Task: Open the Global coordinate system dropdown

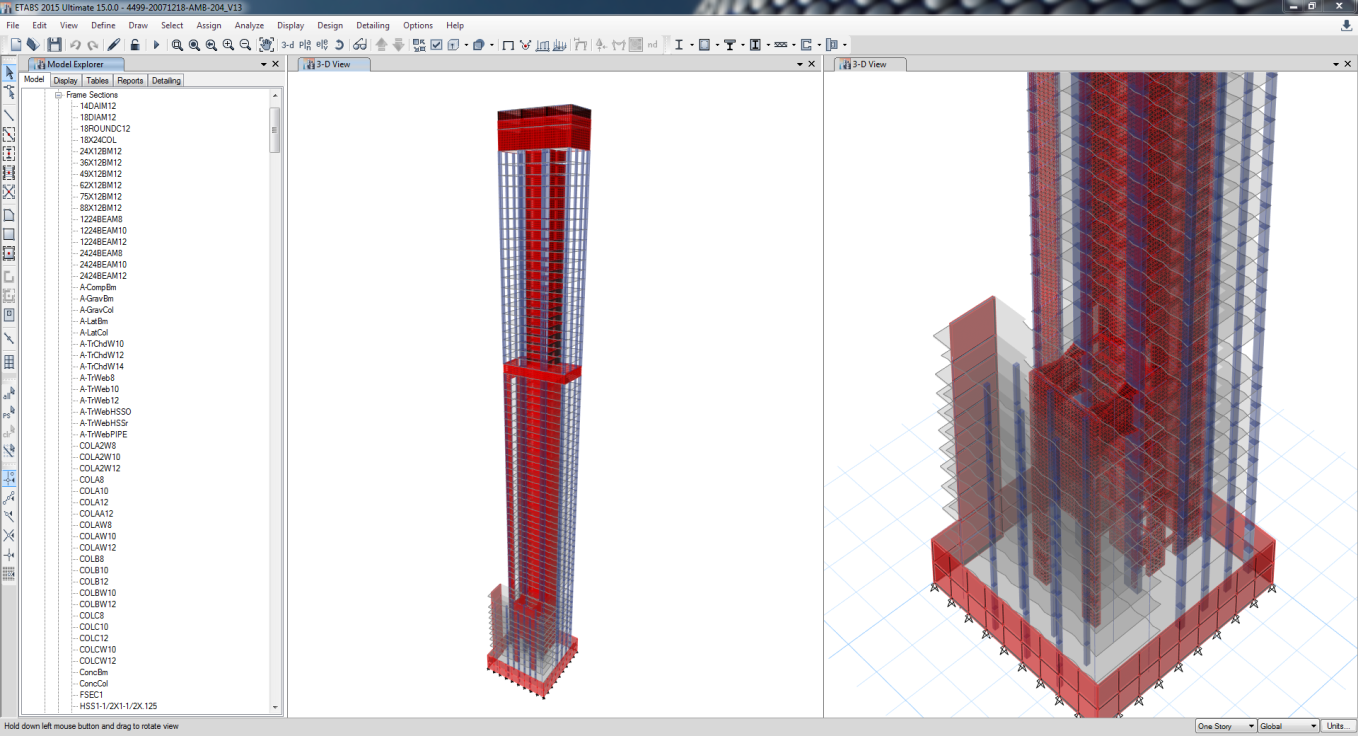Action: pos(1289,726)
